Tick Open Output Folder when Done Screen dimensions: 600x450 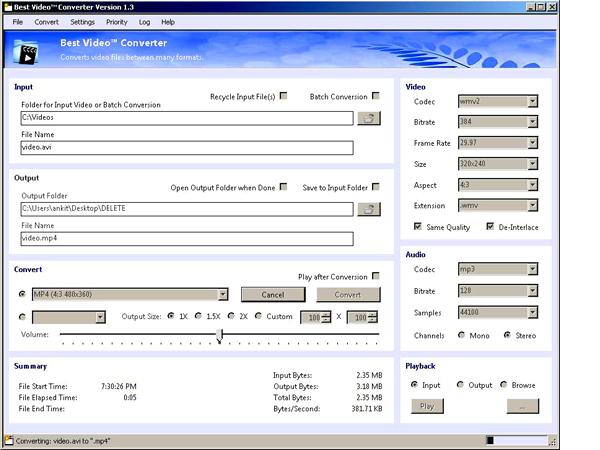pyautogui.click(x=284, y=187)
